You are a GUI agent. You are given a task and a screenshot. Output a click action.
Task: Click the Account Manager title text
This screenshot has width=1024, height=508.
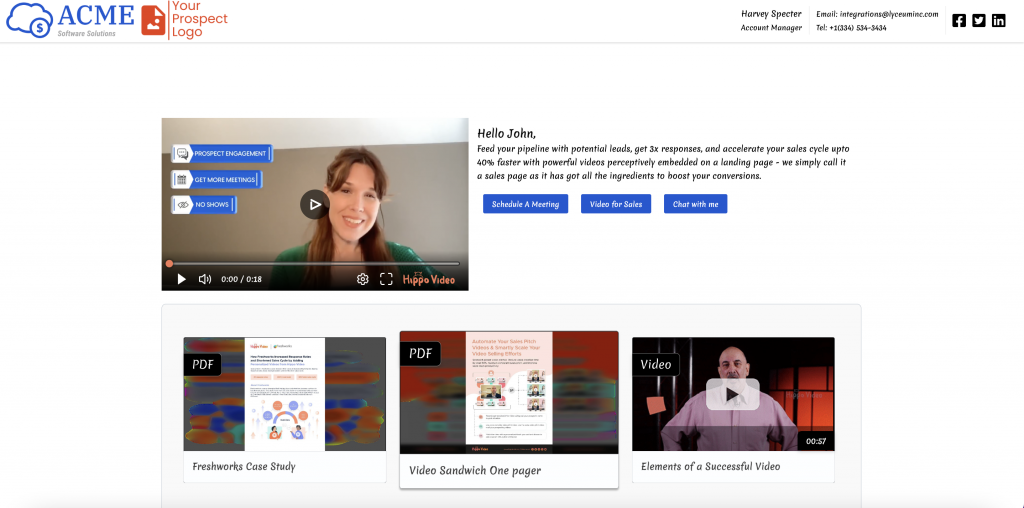click(771, 28)
